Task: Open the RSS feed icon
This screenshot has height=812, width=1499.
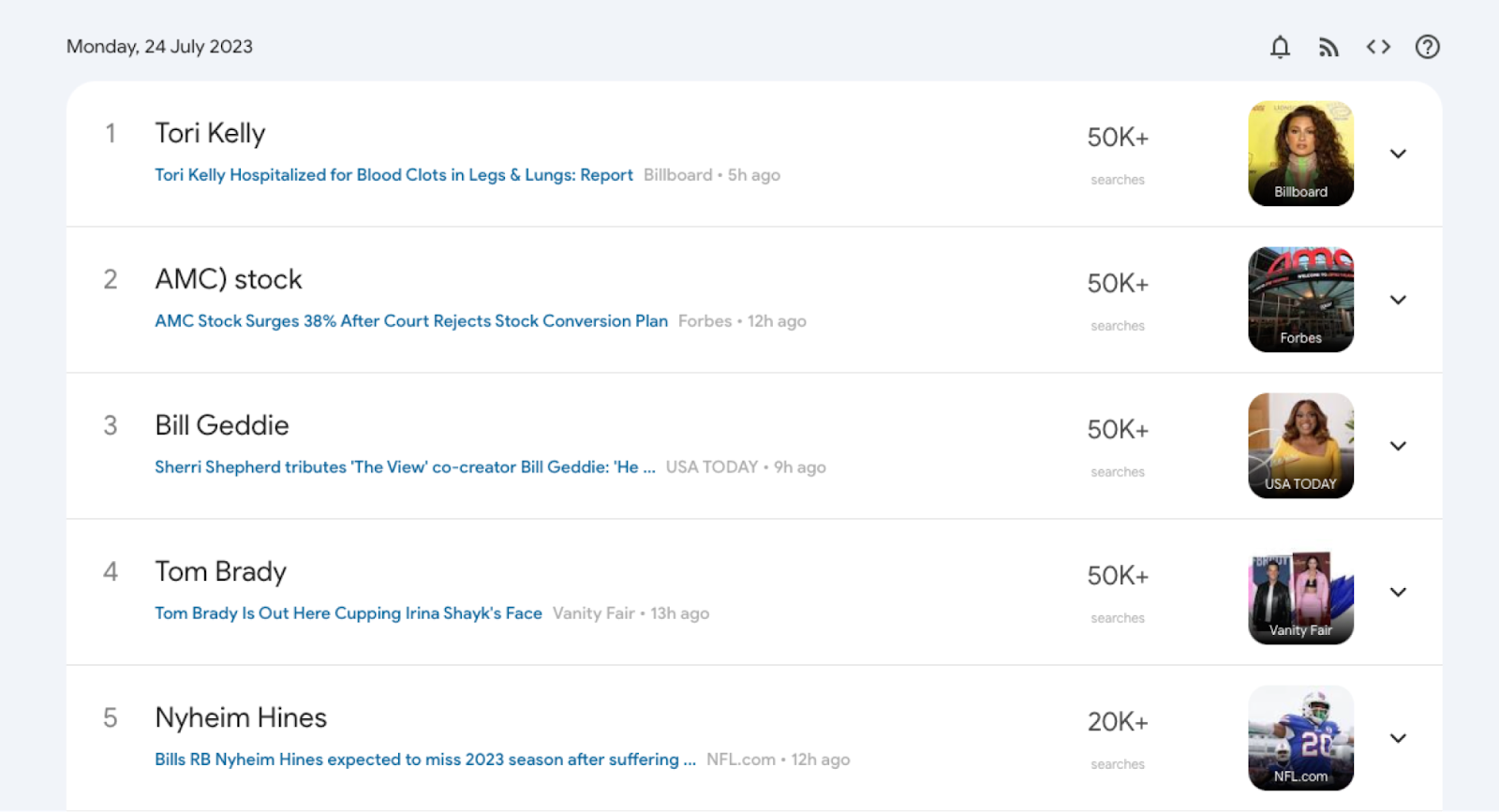Action: (1328, 47)
